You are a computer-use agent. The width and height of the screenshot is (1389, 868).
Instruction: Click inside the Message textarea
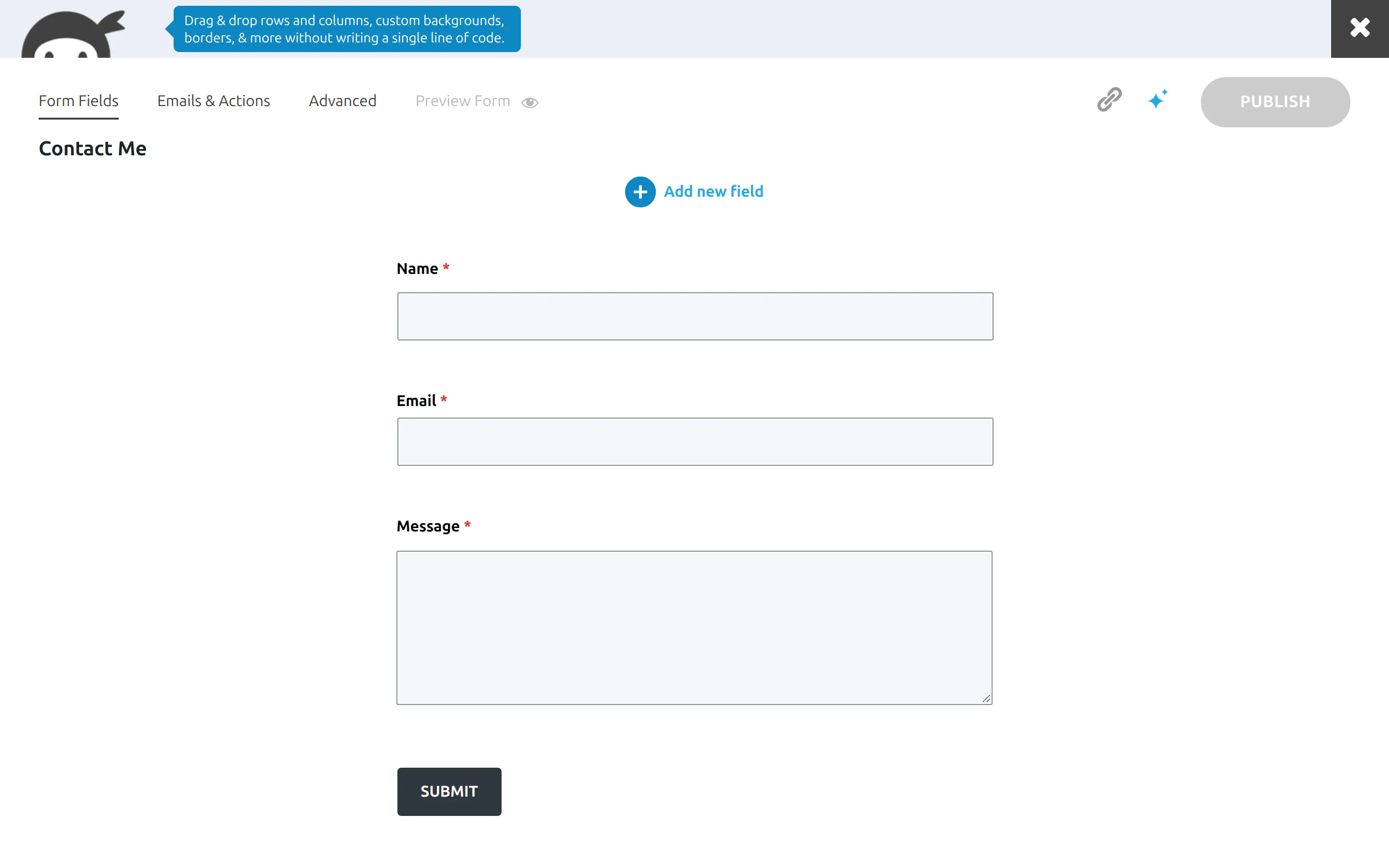(x=694, y=627)
